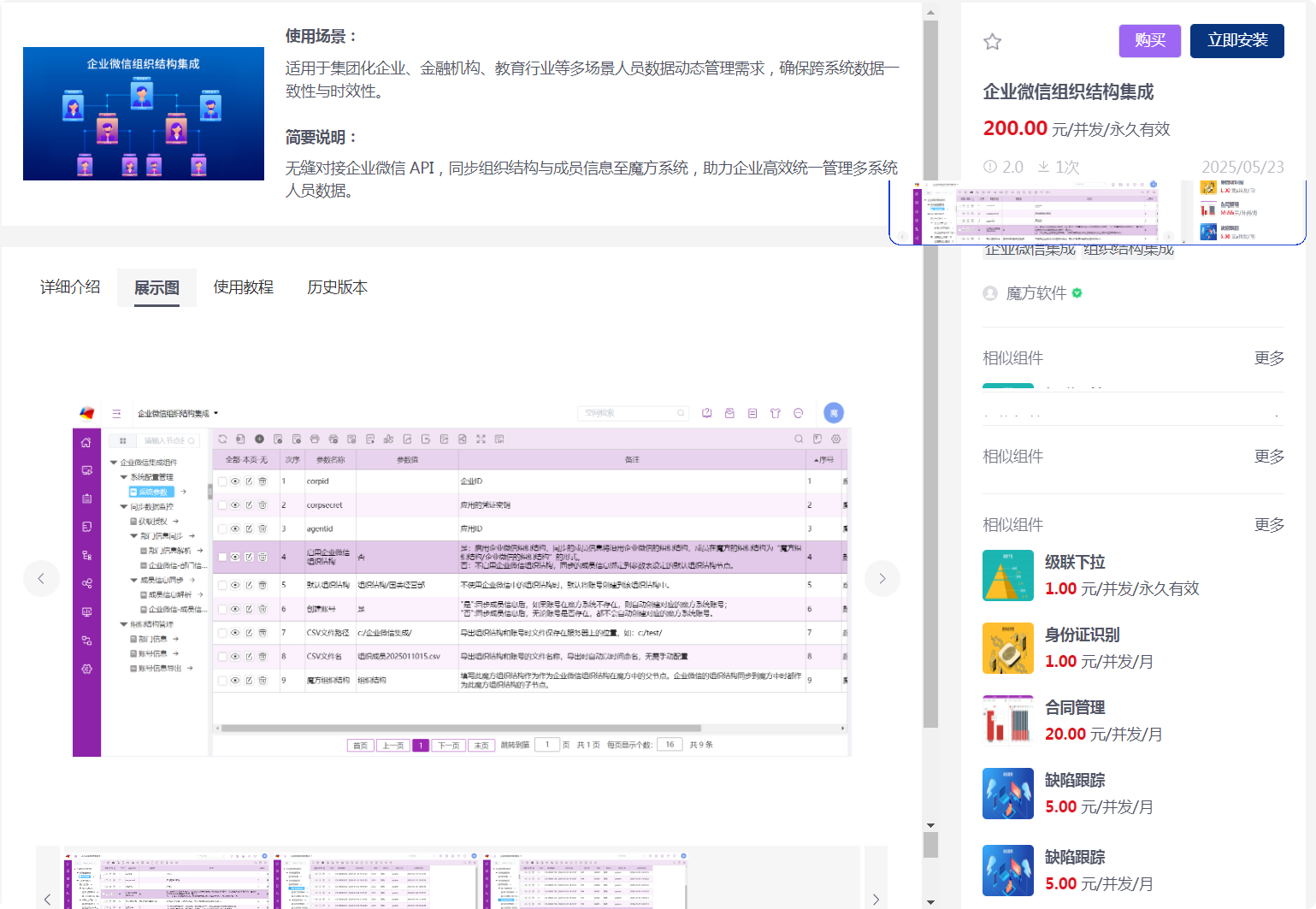This screenshot has width=1316, height=909.
Task: Click the 20.00 元/并发/月 price text
Action: pyautogui.click(x=1104, y=735)
